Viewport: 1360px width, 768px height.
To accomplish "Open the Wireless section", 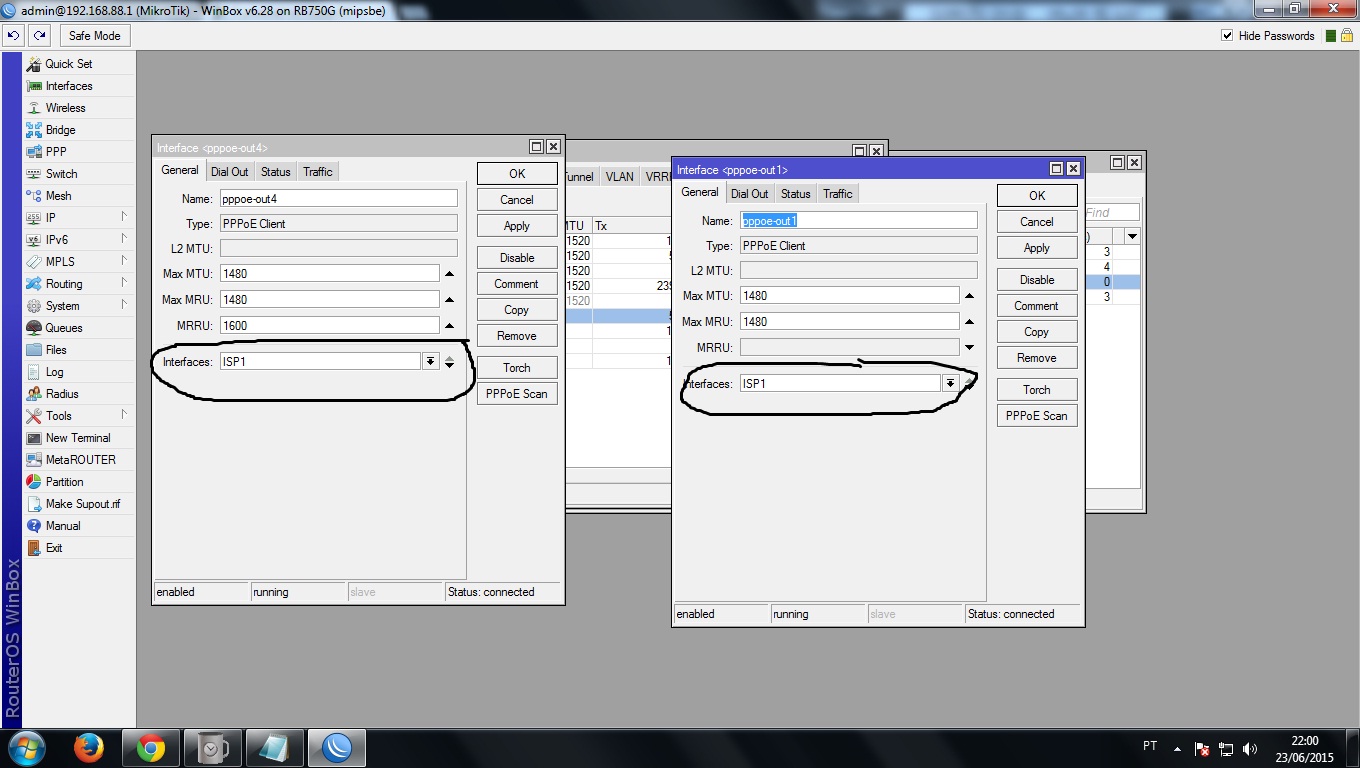I will 65,108.
